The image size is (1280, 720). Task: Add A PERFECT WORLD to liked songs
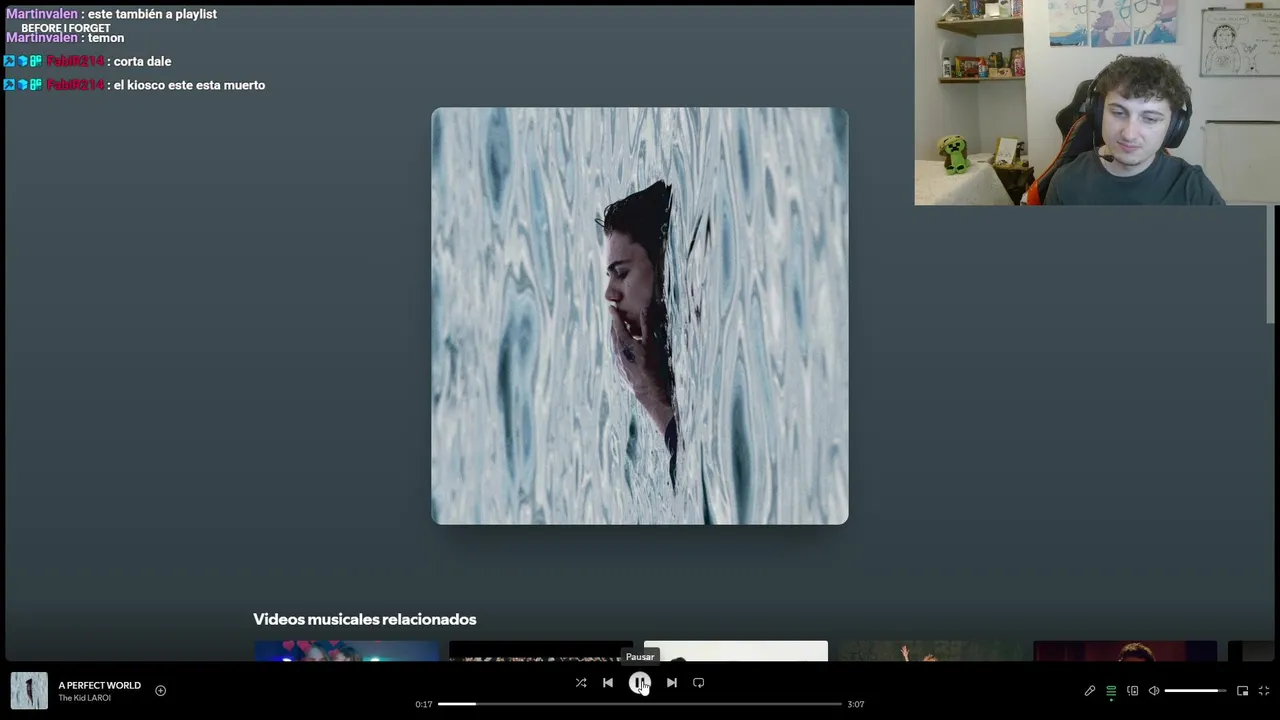160,690
